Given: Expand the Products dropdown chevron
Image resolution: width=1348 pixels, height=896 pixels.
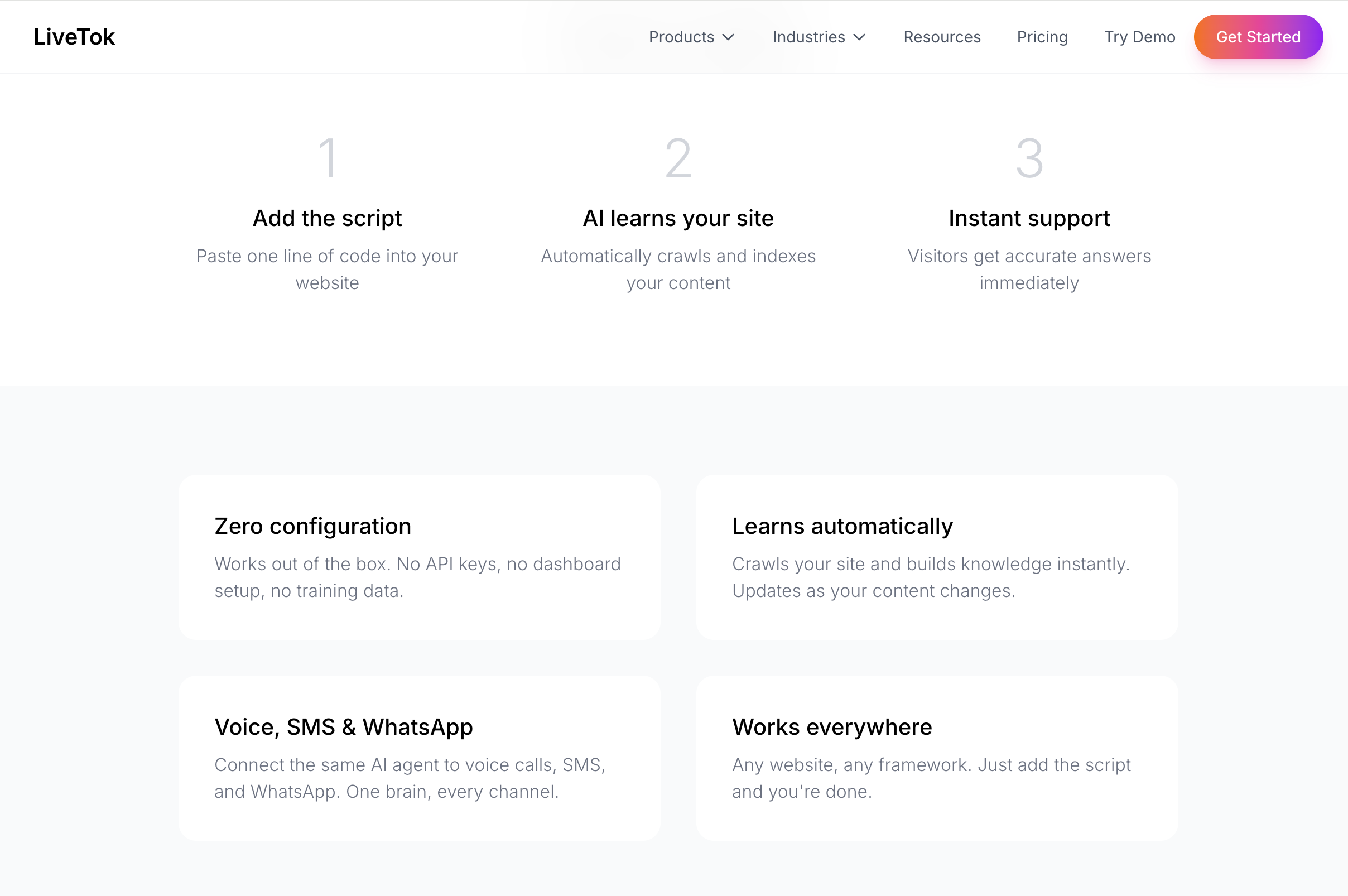Looking at the screenshot, I should 728,38.
